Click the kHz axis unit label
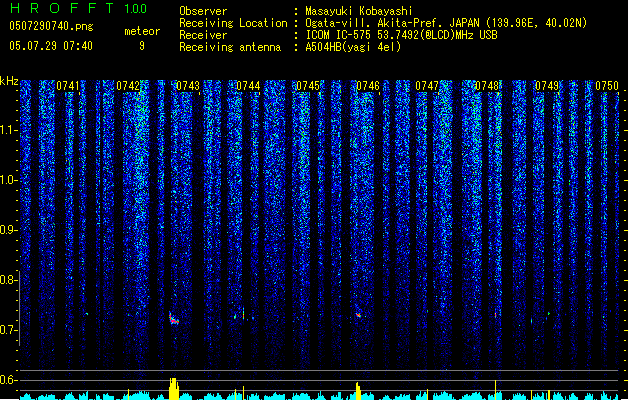Image resolution: width=629 pixels, height=400 pixels. coord(9,81)
